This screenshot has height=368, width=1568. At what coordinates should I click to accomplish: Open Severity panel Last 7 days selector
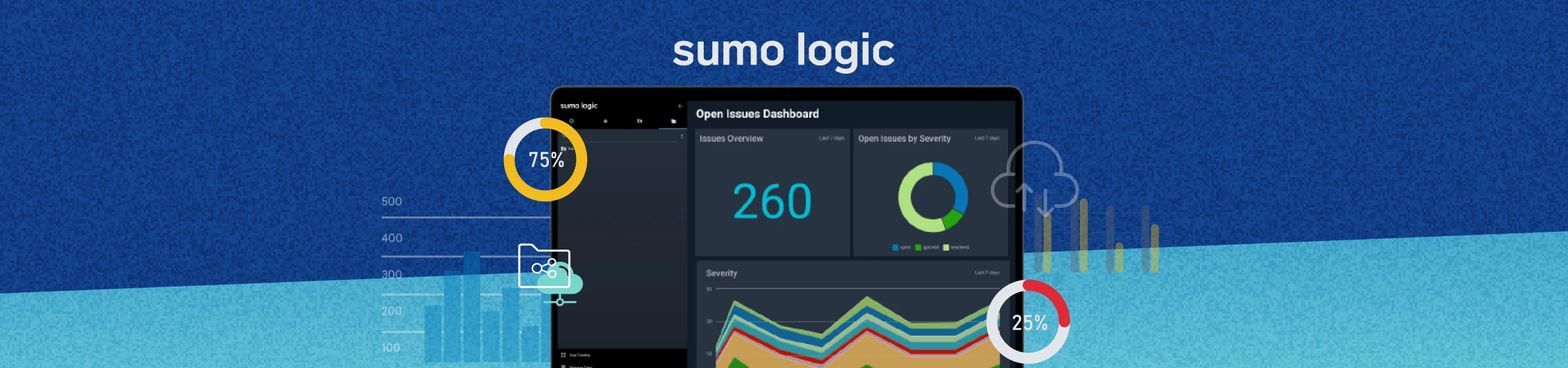tap(987, 273)
